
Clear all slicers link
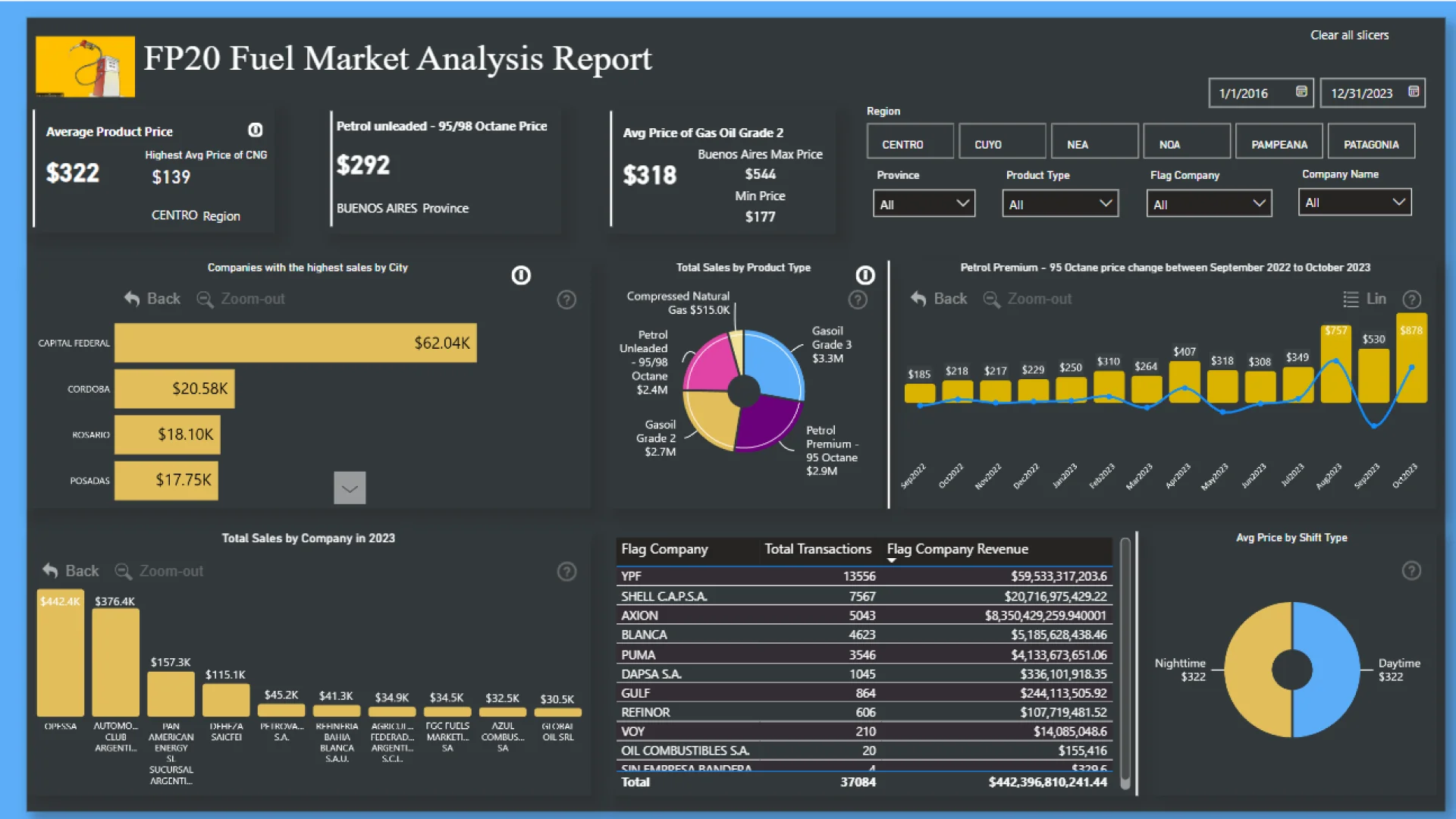click(x=1349, y=35)
